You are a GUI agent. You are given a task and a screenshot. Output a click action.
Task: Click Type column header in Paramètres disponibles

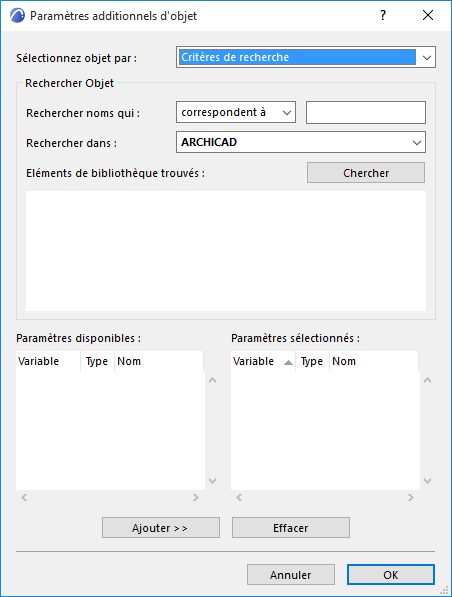[x=97, y=361]
